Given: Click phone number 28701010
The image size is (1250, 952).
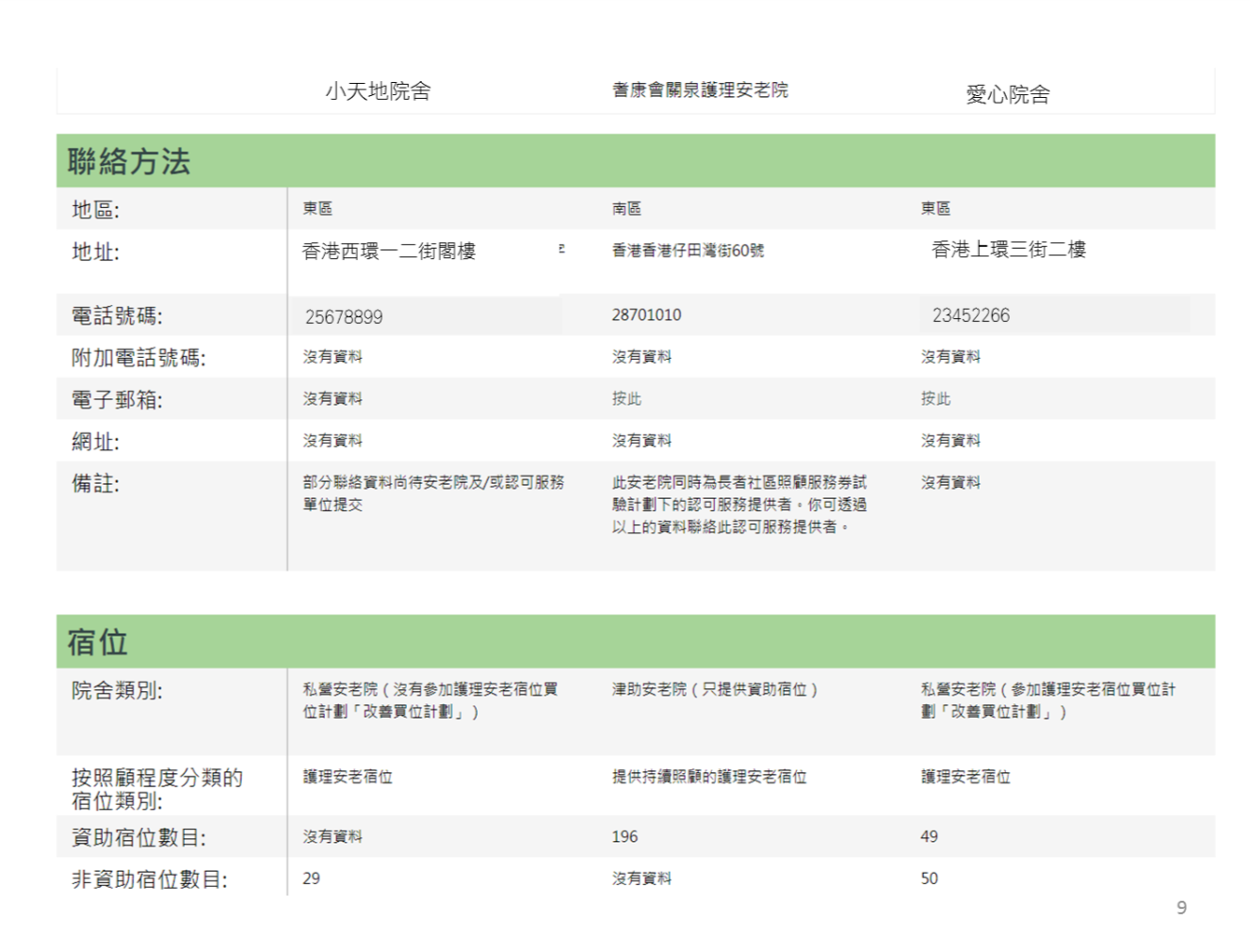Looking at the screenshot, I should (646, 315).
